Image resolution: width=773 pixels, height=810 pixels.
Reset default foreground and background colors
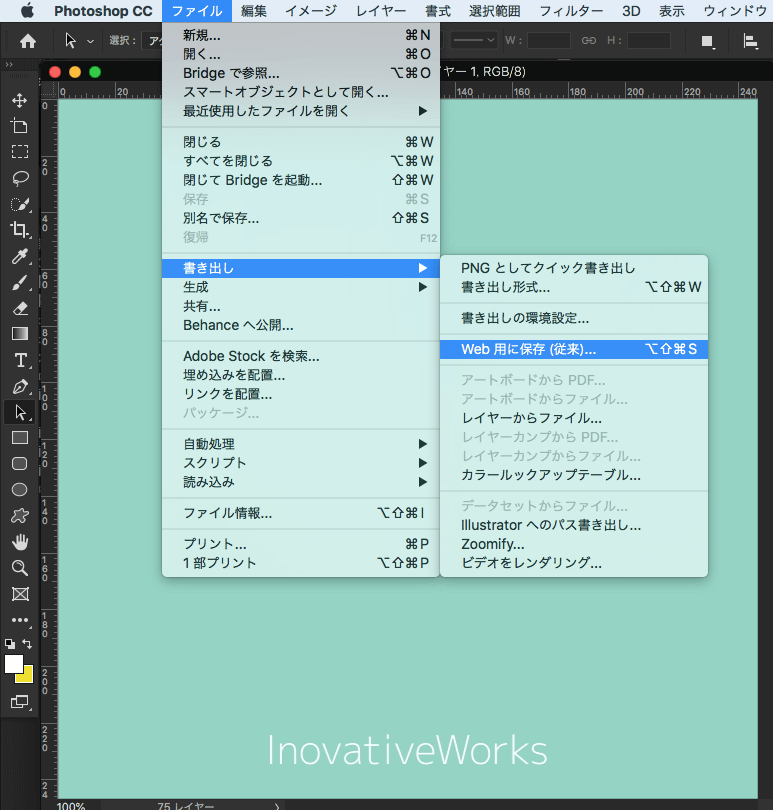[10, 644]
